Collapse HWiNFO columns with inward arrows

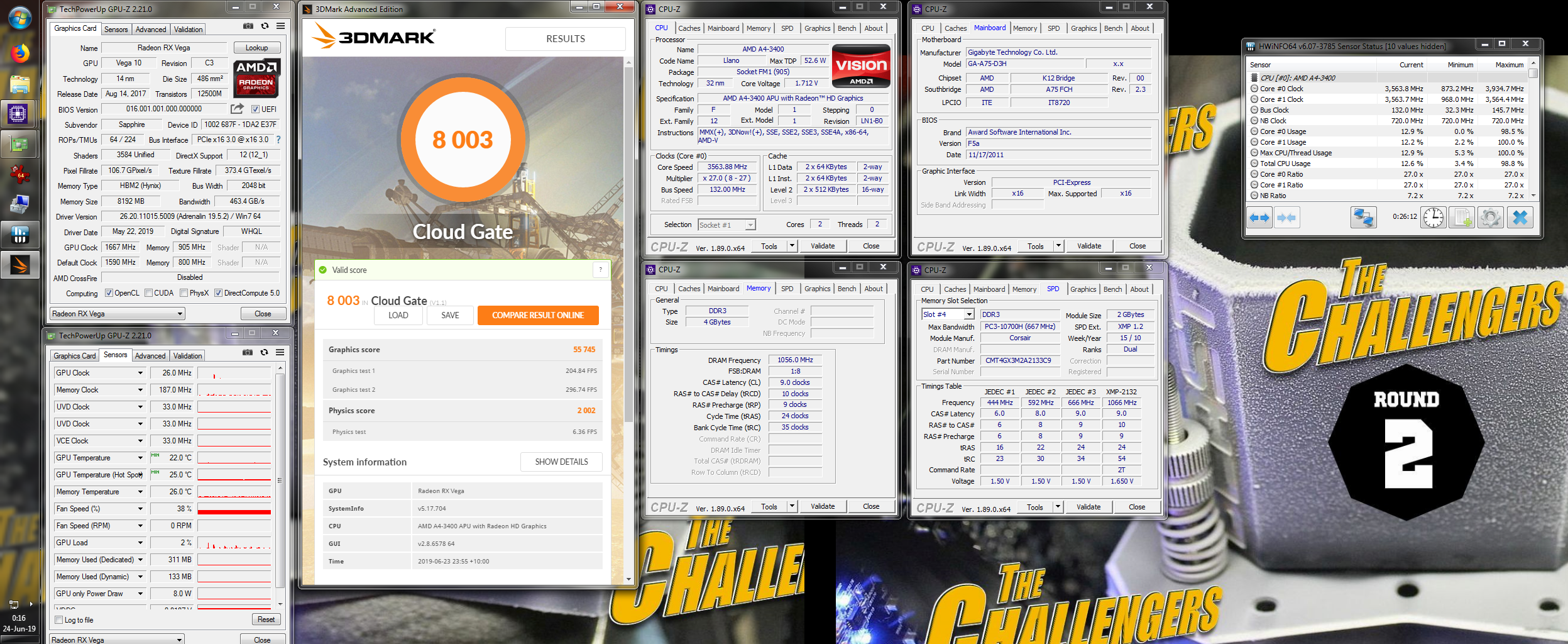1286,218
